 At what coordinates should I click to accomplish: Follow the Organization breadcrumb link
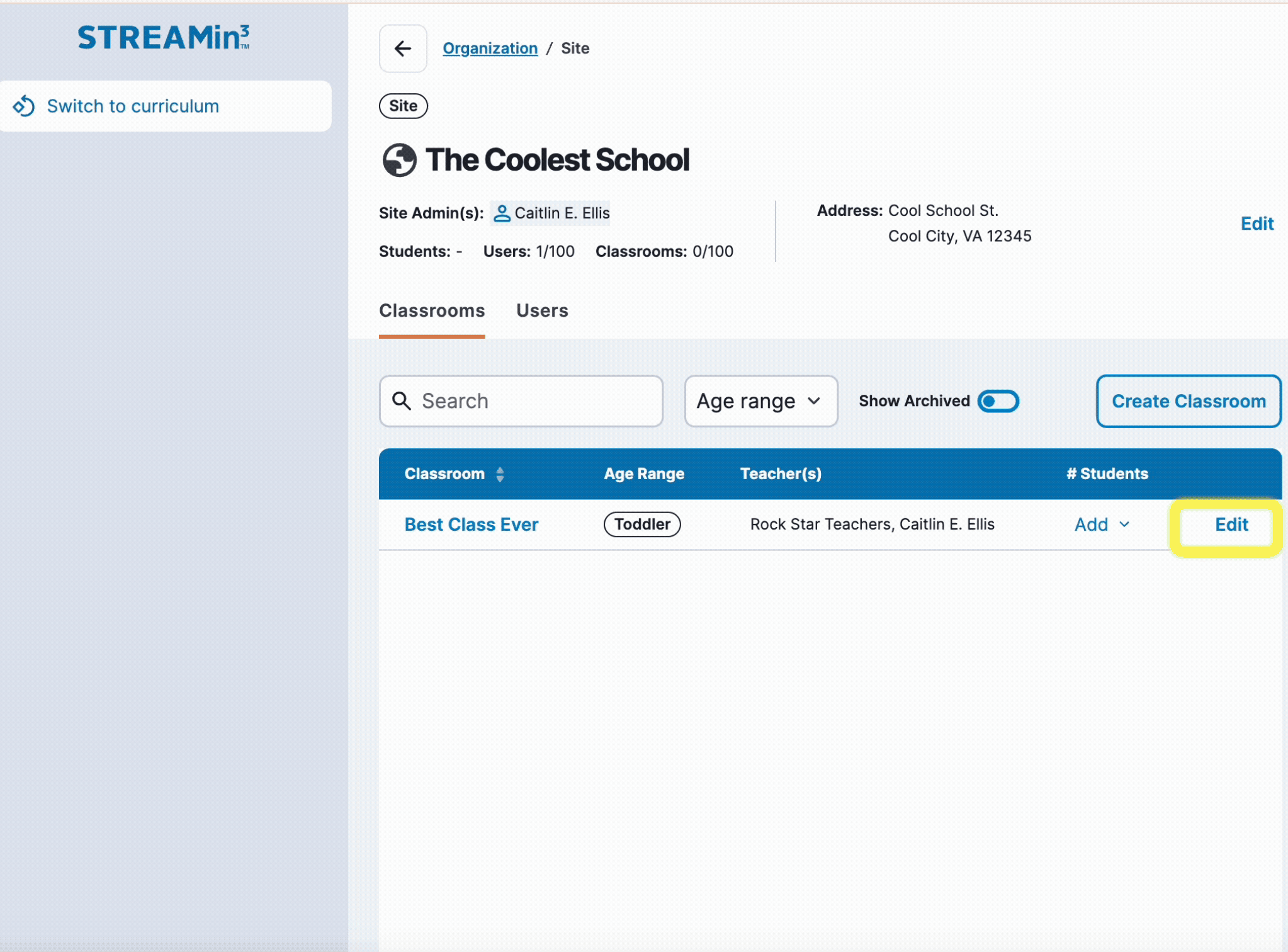[x=490, y=48]
